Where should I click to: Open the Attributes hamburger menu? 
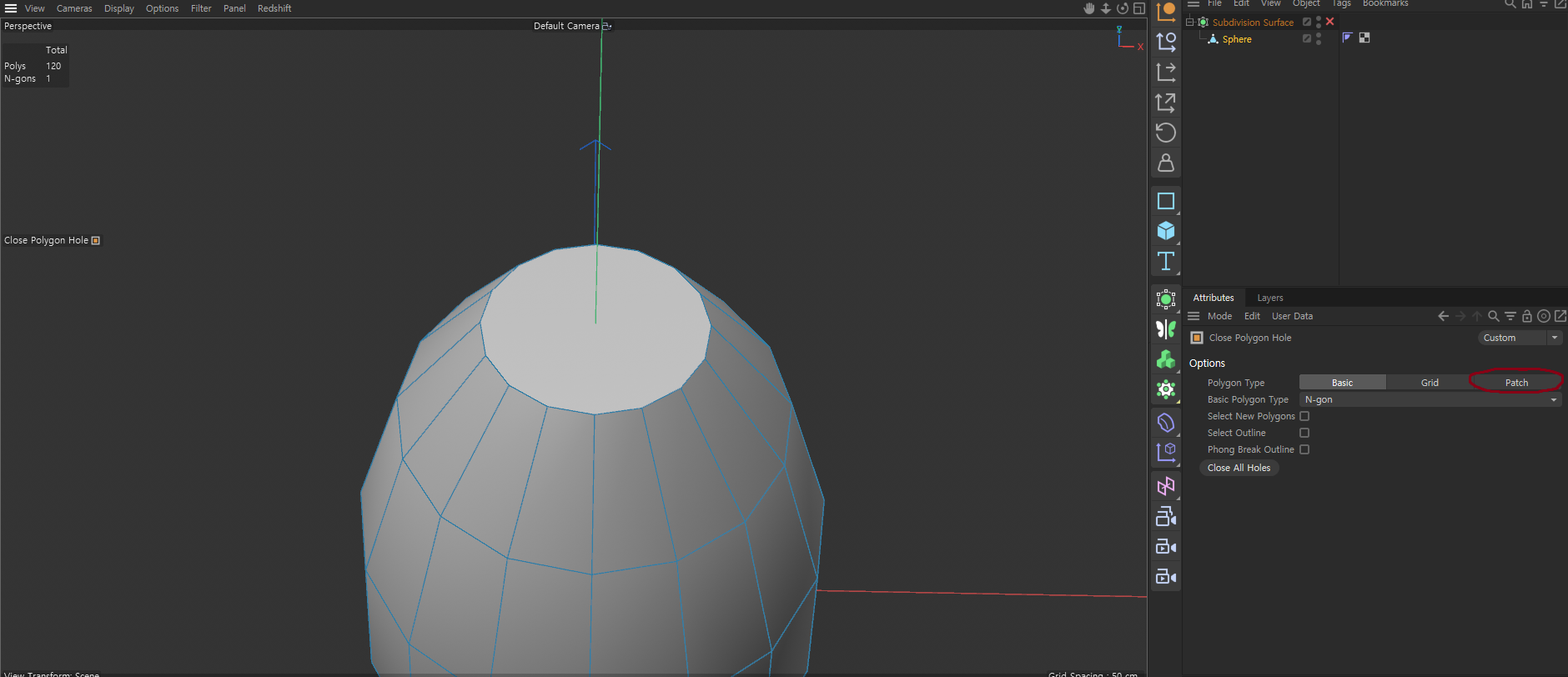point(1194,316)
